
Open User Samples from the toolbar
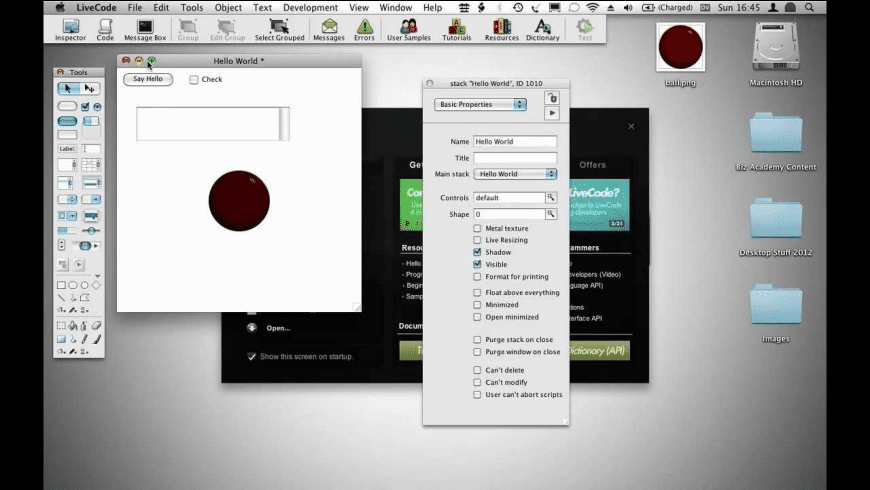pyautogui.click(x=409, y=30)
